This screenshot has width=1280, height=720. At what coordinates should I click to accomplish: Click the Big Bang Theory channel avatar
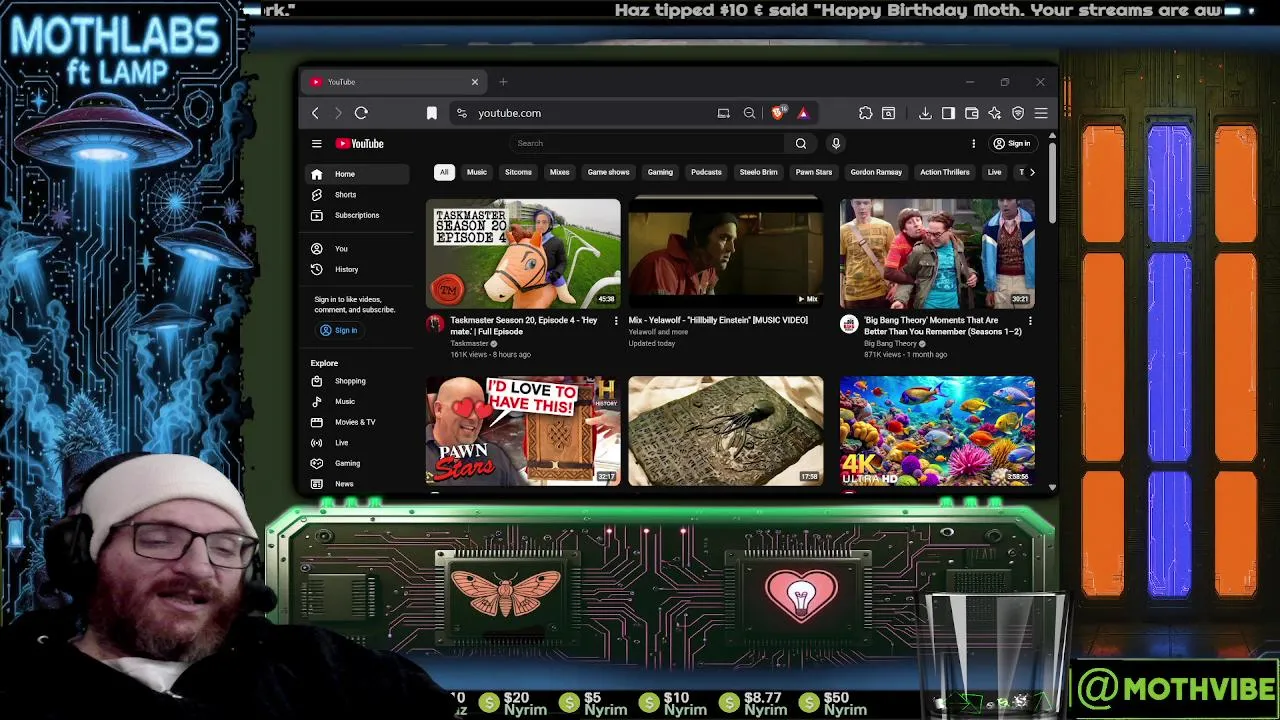pos(849,324)
